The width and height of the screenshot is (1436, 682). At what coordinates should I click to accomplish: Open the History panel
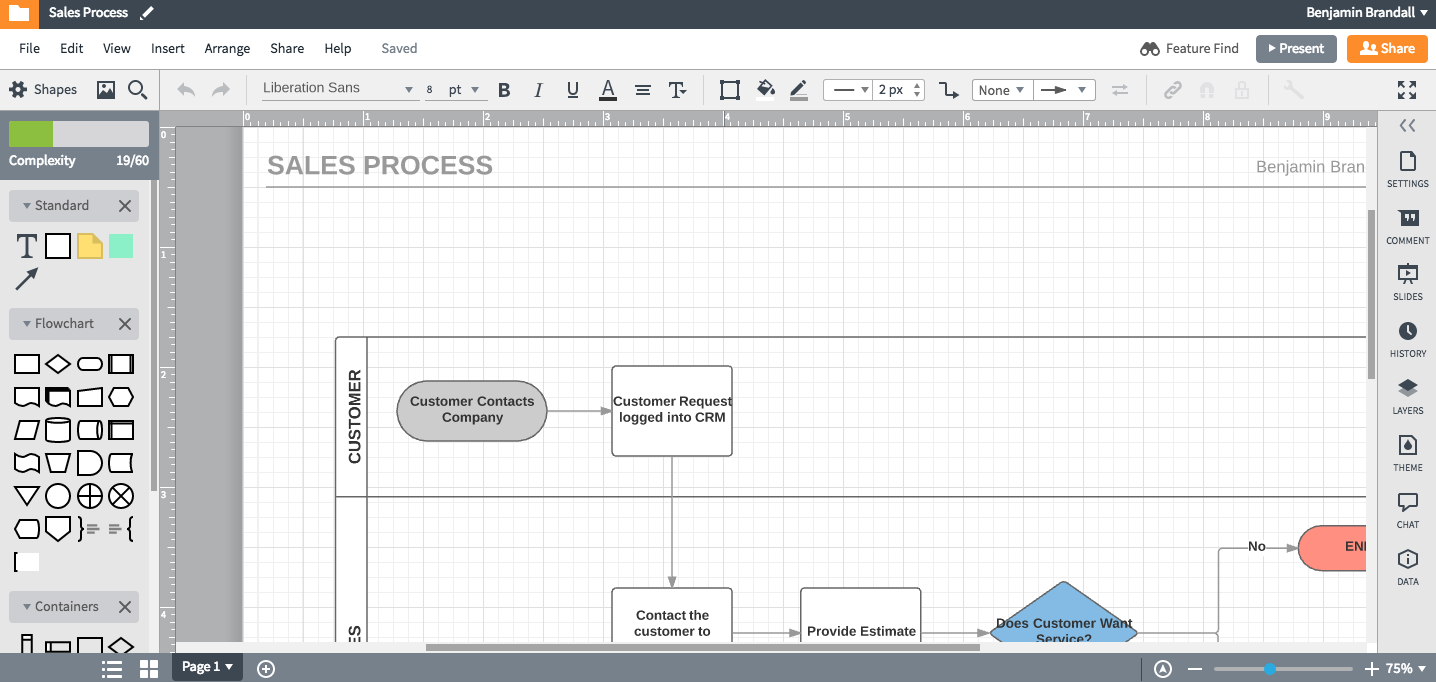click(1407, 340)
